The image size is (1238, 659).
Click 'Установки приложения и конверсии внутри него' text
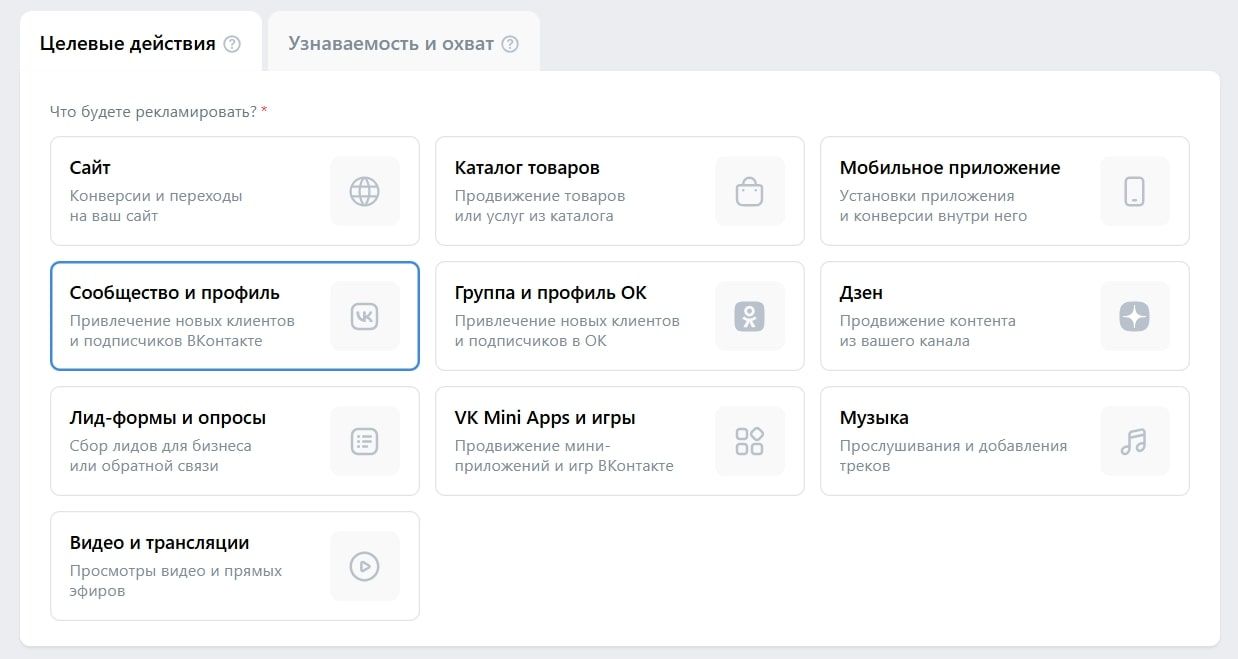[933, 206]
